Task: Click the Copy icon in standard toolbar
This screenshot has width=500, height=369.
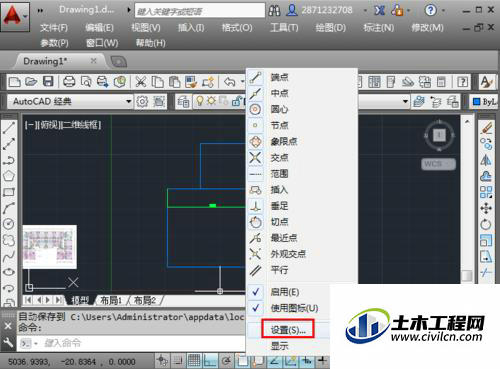Action: tap(157, 82)
